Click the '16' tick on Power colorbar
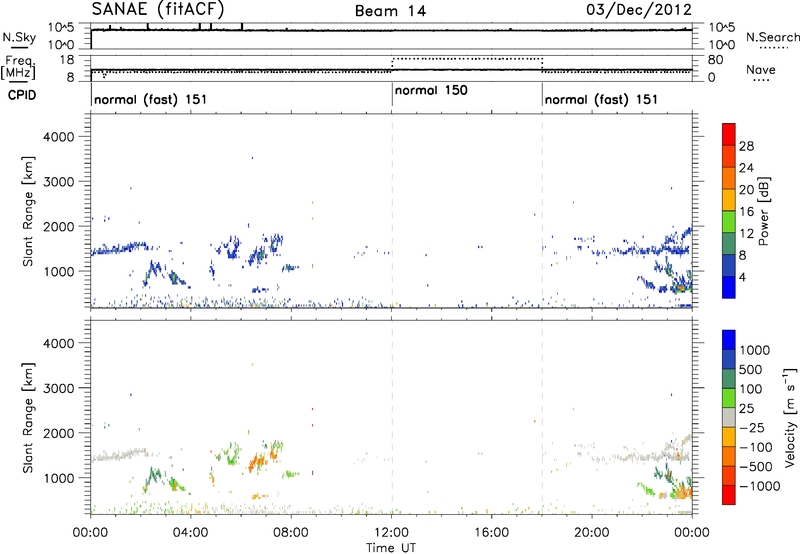 click(x=746, y=212)
